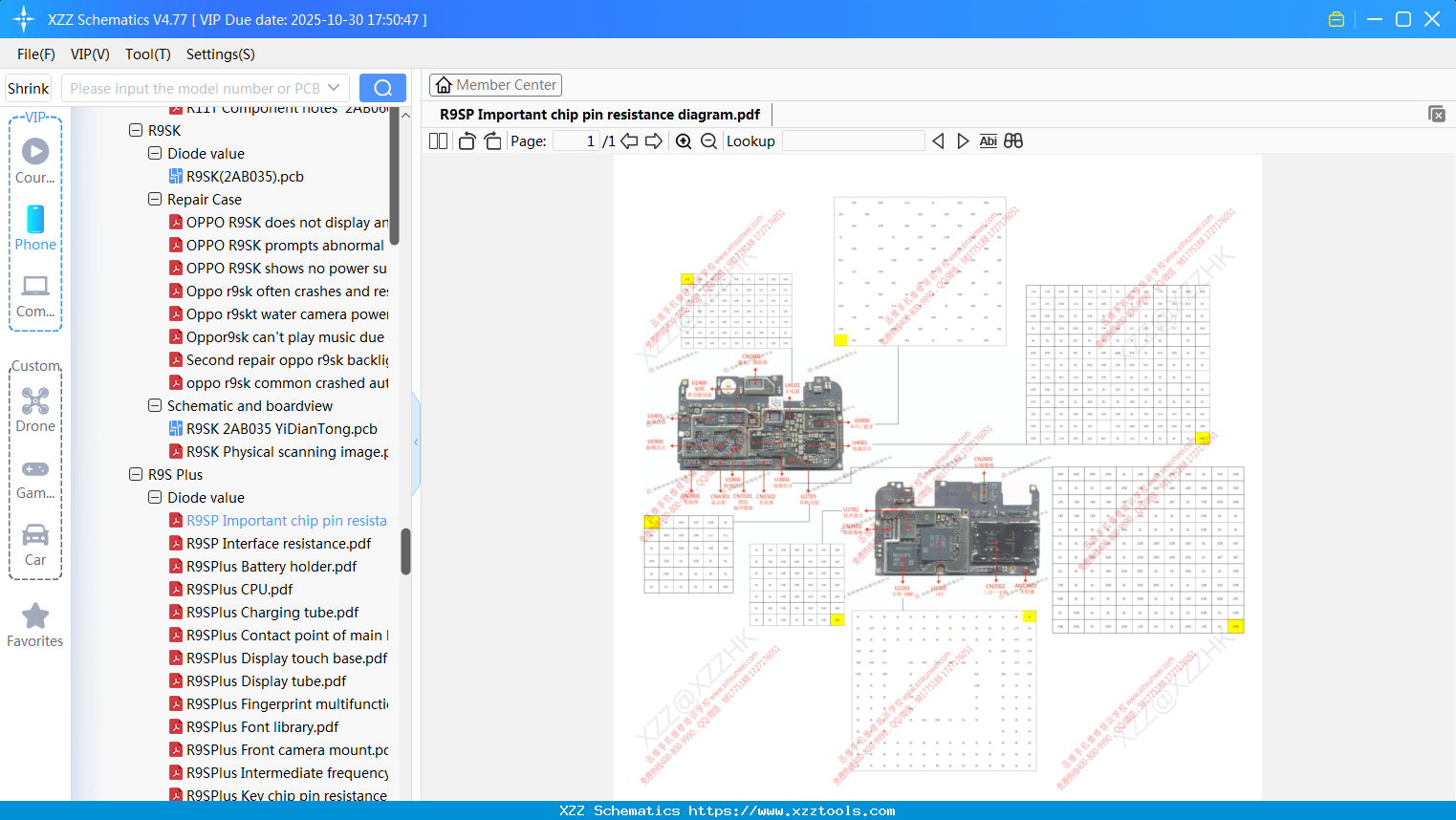Open "Oppor9sk can't play music" case
Image resolution: width=1456 pixels, height=820 pixels.
(277, 336)
